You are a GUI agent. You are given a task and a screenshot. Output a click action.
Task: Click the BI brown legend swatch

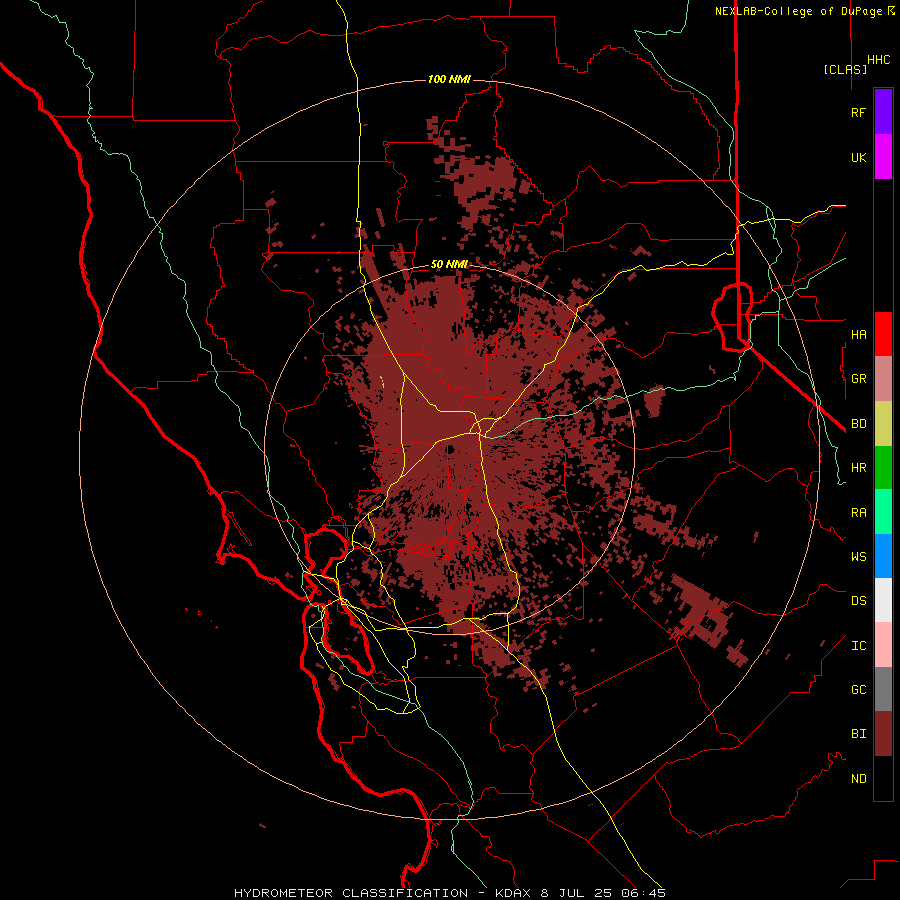click(883, 734)
